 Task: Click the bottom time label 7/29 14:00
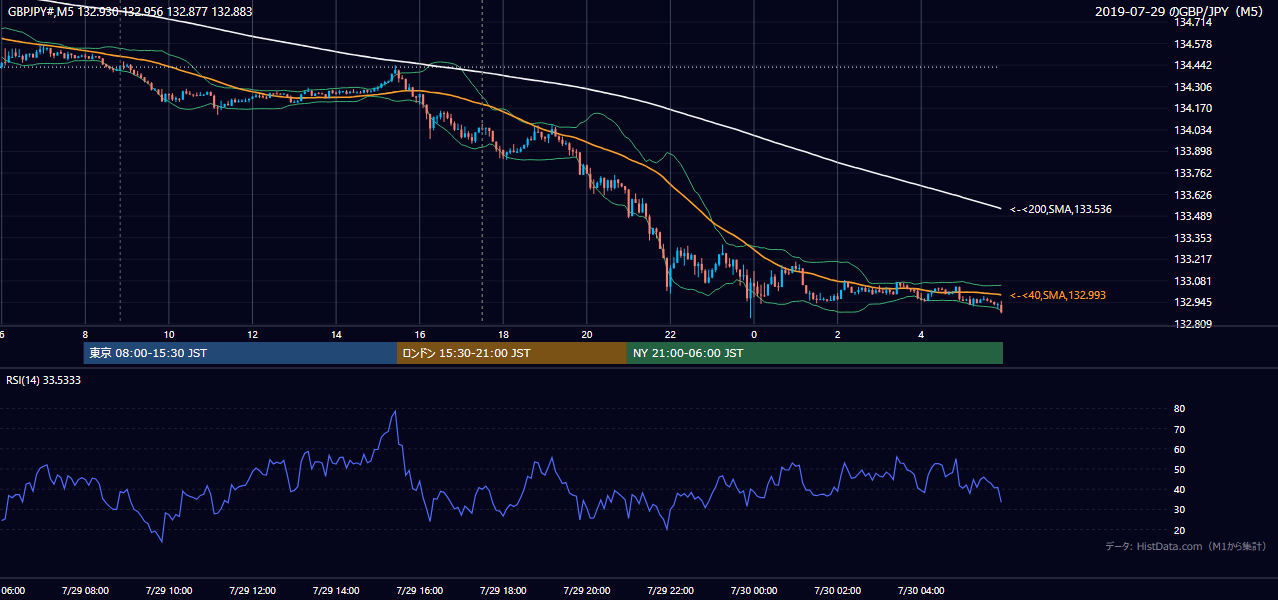pos(336,590)
